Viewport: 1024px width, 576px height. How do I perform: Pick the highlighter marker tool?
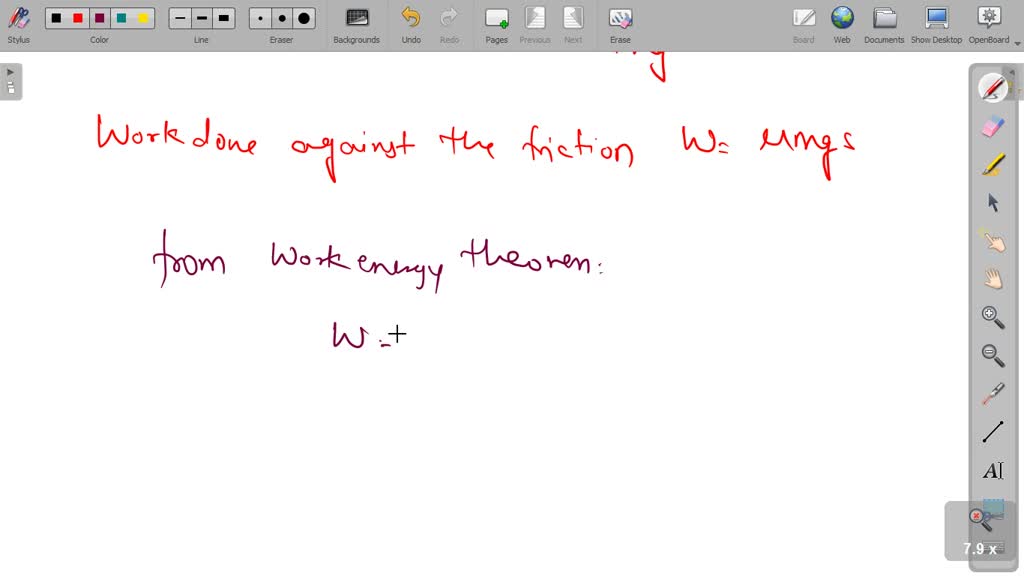pos(993,164)
